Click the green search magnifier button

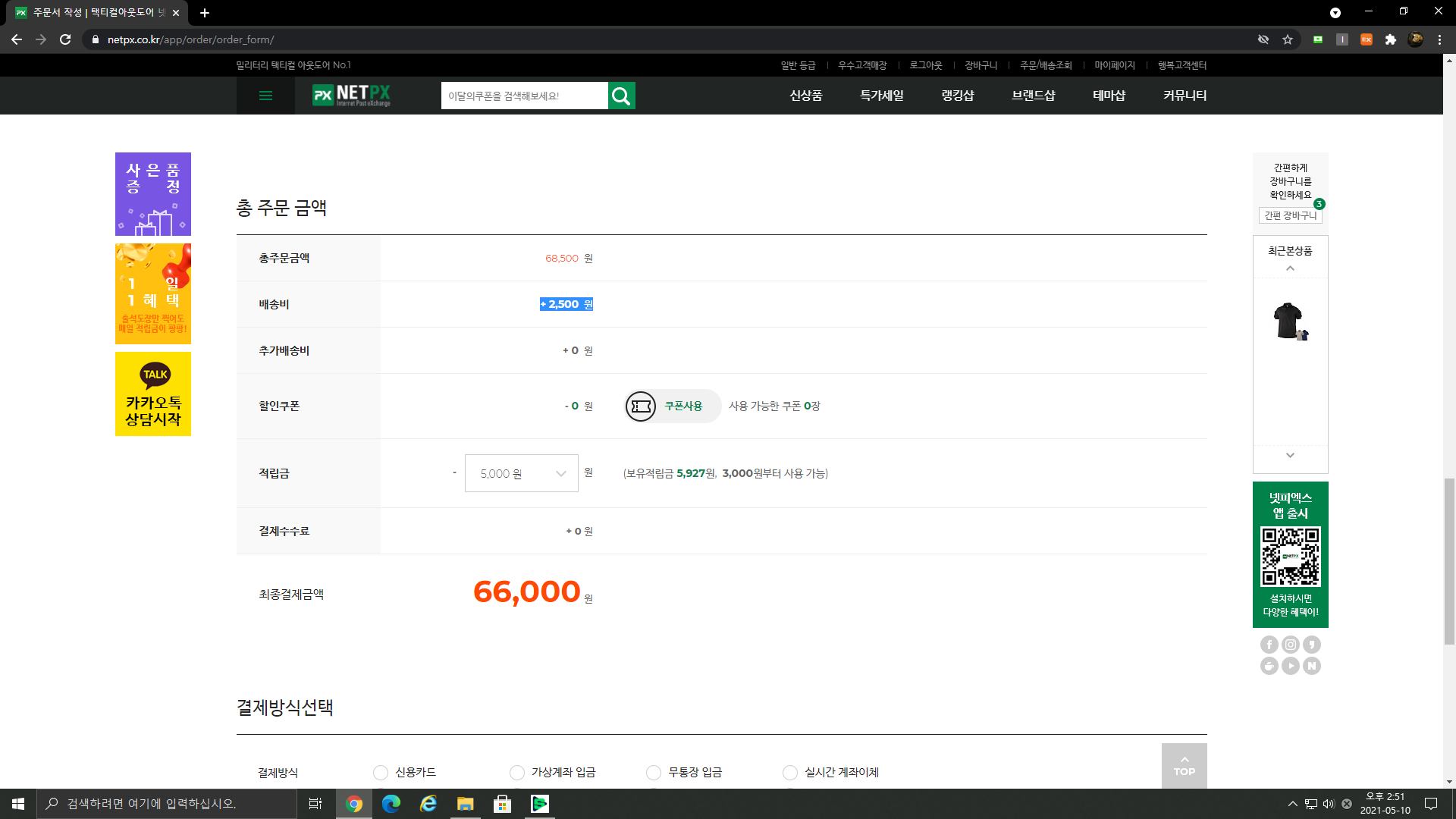click(x=621, y=96)
